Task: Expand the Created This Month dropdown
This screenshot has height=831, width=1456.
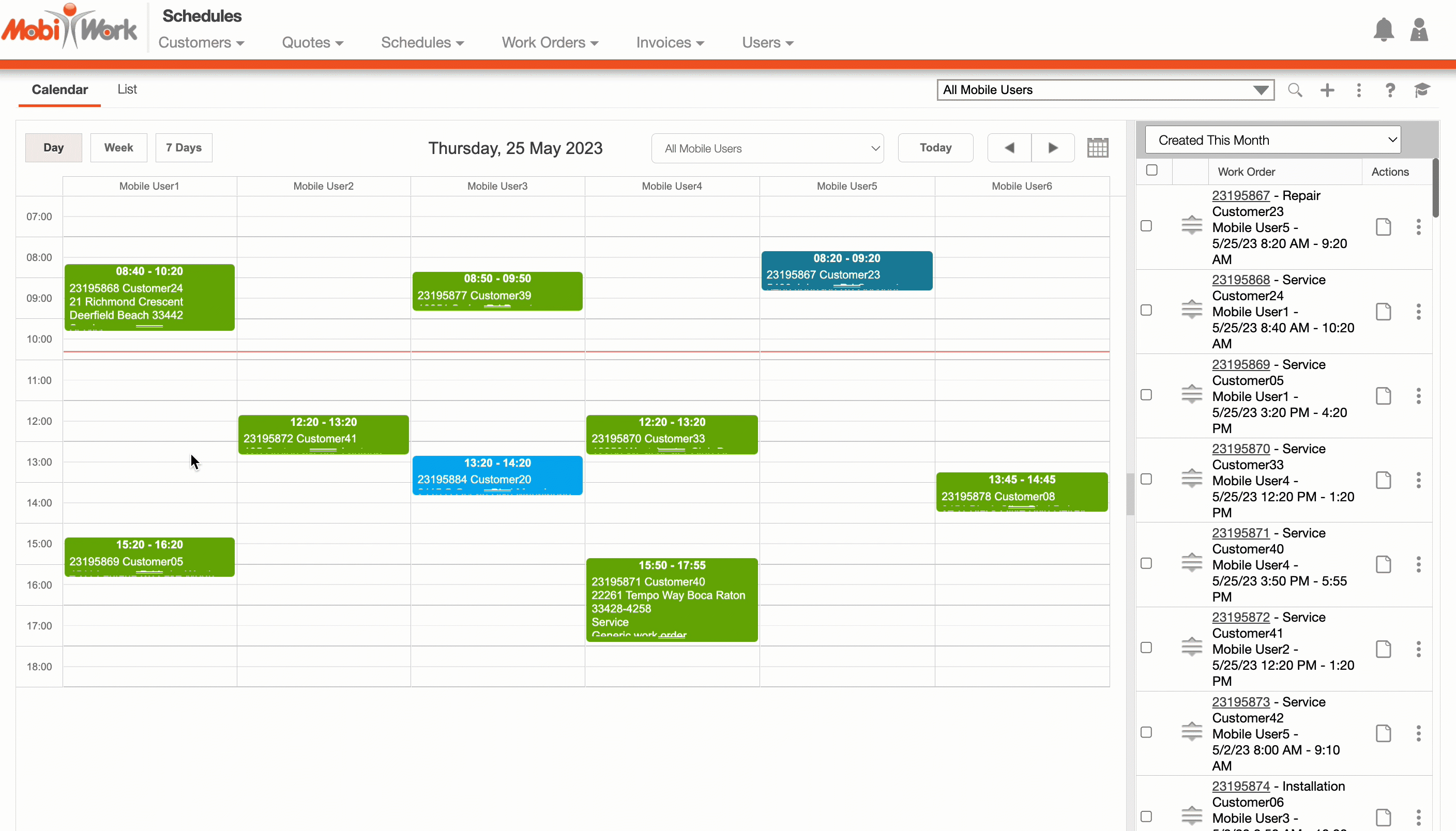Action: [x=1273, y=140]
